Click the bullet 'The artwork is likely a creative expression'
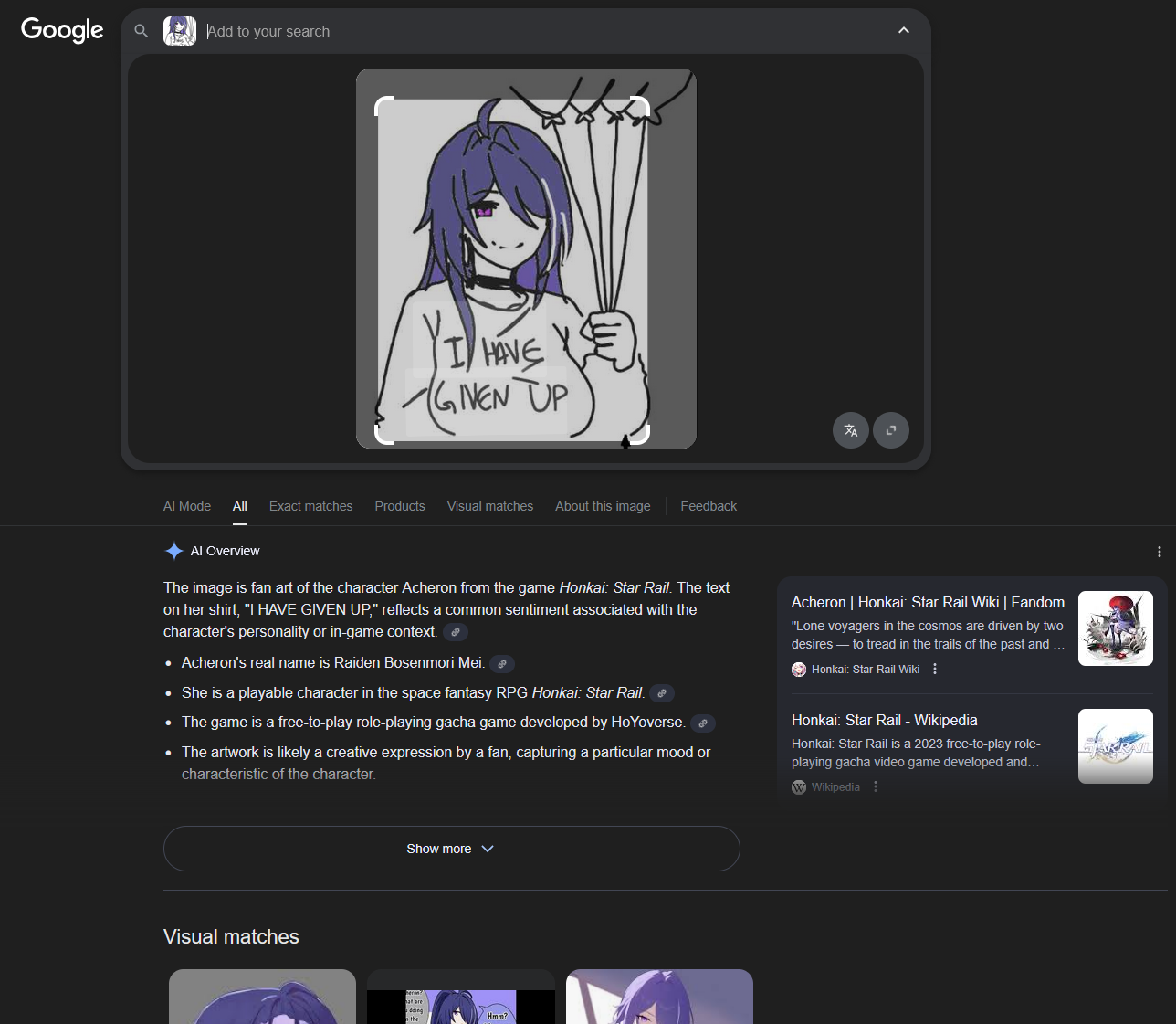 pyautogui.click(x=446, y=763)
